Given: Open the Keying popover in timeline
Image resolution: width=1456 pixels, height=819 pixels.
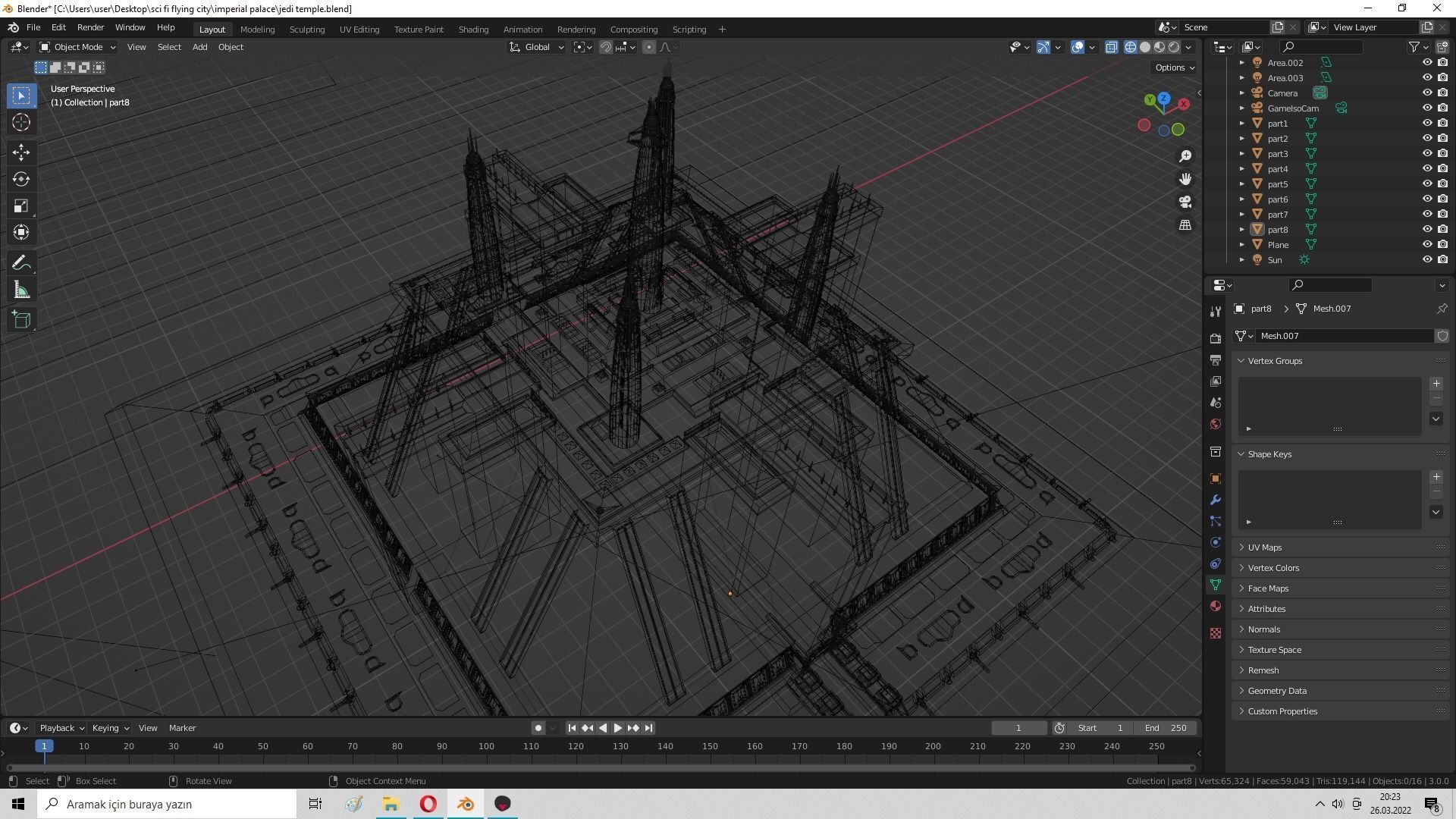Looking at the screenshot, I should point(109,728).
